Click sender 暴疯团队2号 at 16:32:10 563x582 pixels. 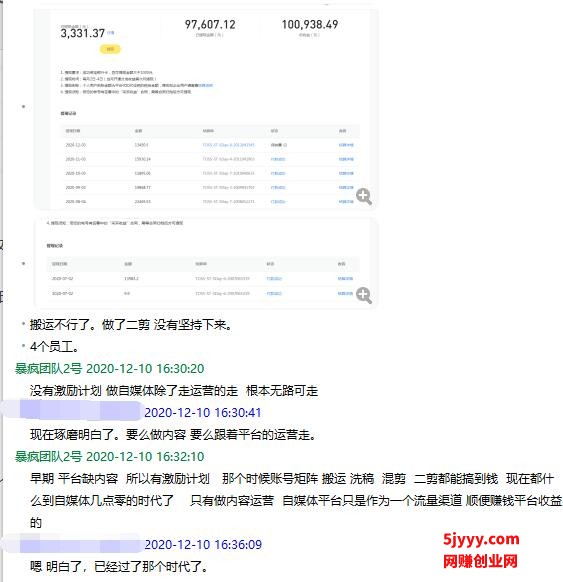click(x=48, y=456)
